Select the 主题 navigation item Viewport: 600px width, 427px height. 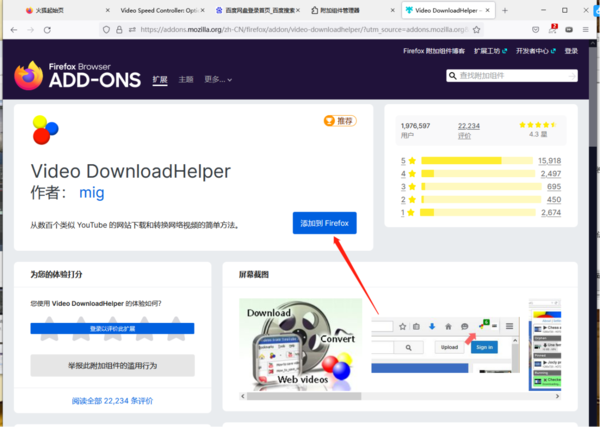pos(187,79)
